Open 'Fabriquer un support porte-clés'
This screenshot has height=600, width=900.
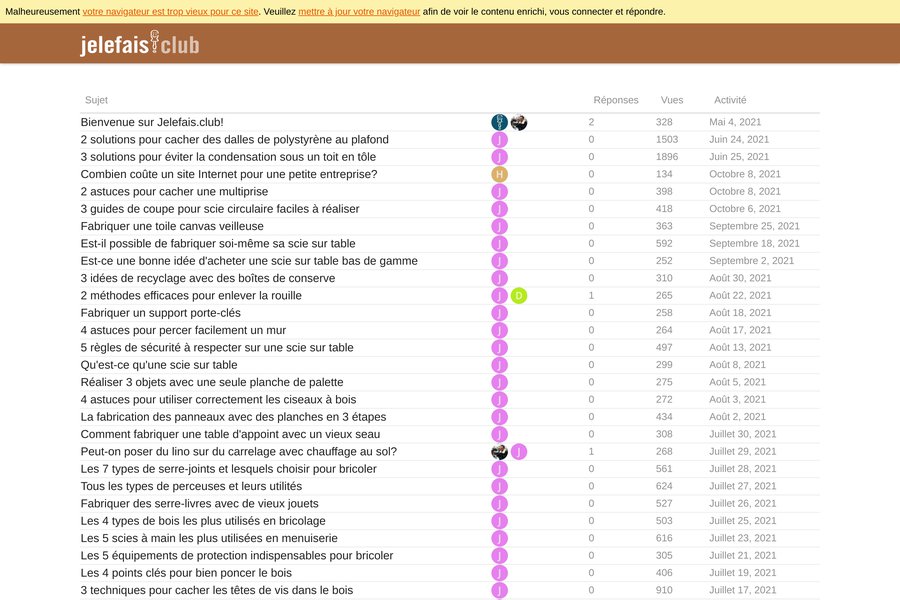[x=161, y=313]
